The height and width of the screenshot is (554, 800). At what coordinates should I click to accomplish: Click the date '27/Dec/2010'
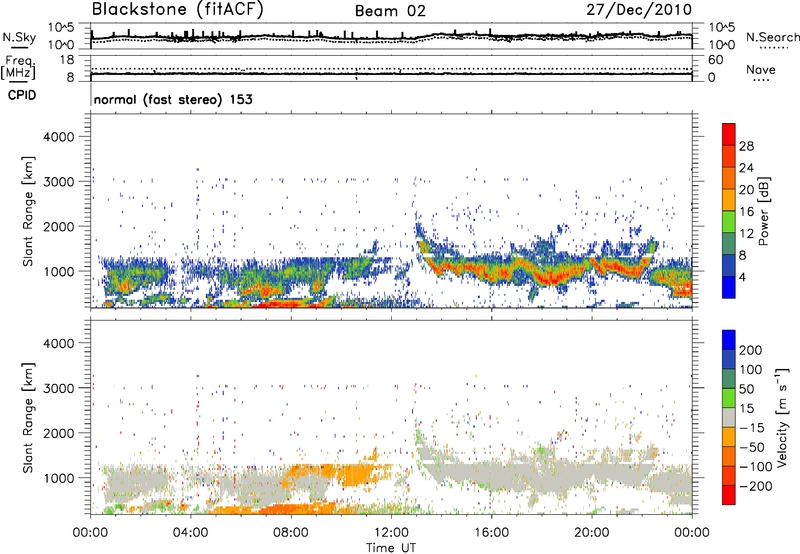click(x=639, y=10)
